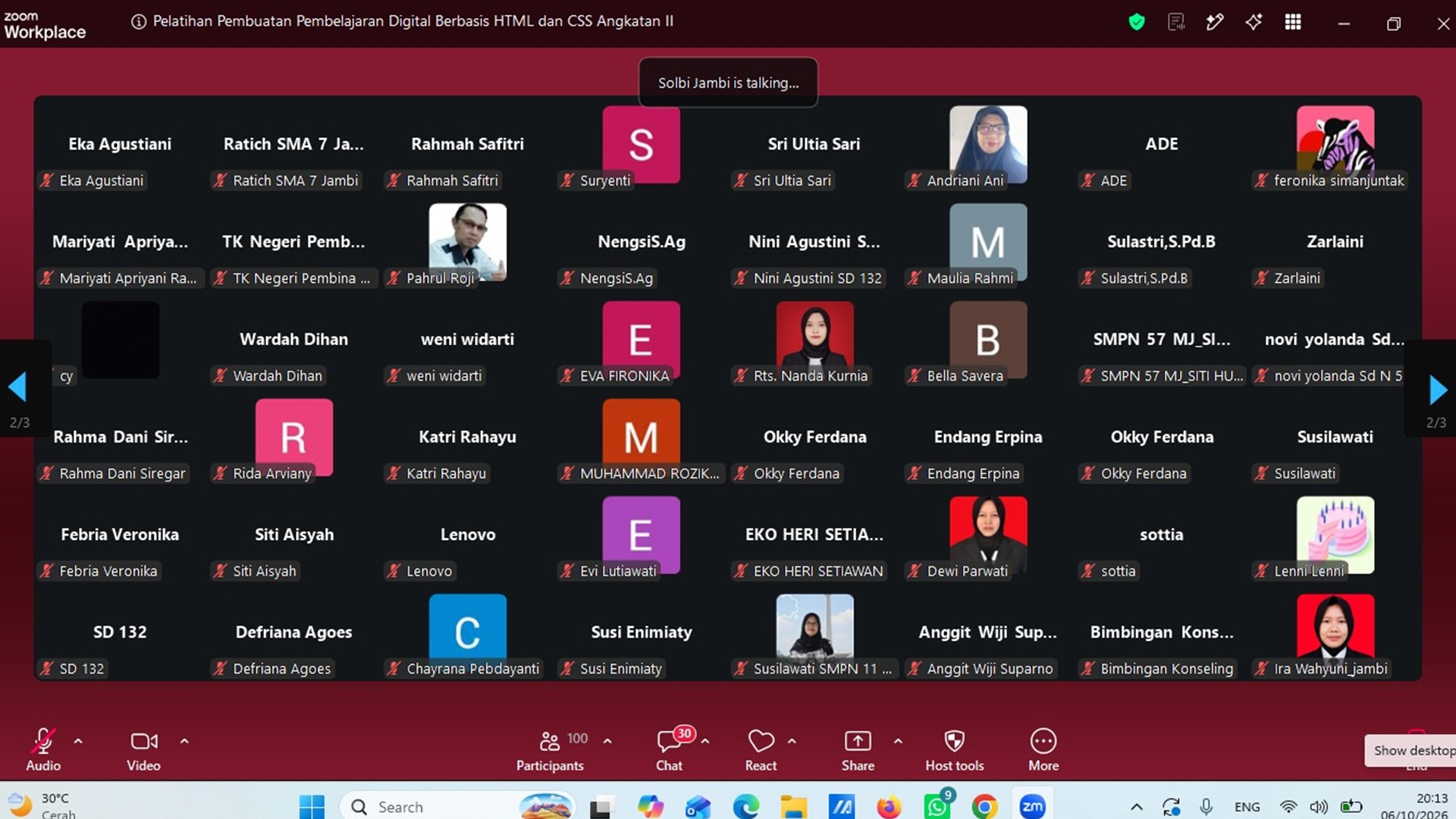Select Andriani Ani's video tile
This screenshot has width=1456, height=819.
[988, 144]
